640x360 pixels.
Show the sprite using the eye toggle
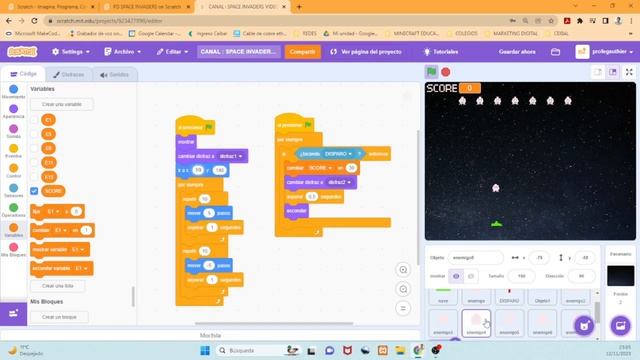pyautogui.click(x=456, y=276)
